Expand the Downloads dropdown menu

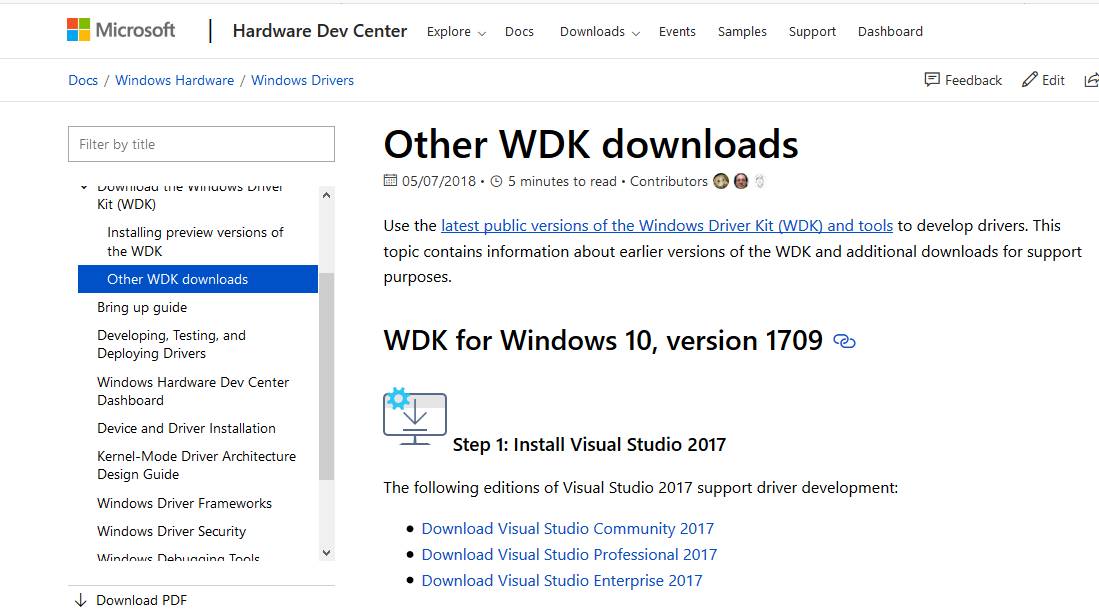click(599, 32)
